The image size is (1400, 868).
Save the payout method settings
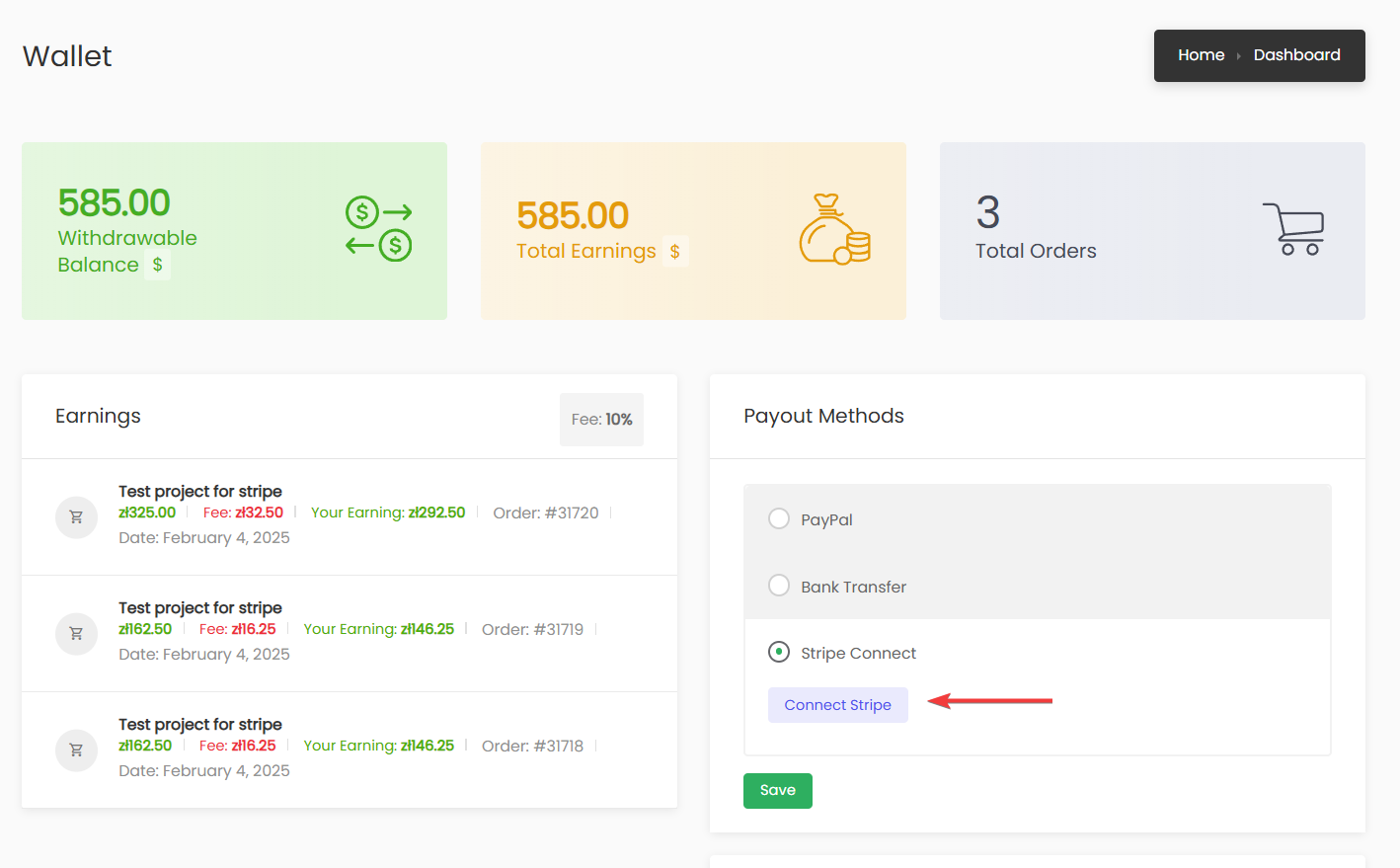coord(777,791)
